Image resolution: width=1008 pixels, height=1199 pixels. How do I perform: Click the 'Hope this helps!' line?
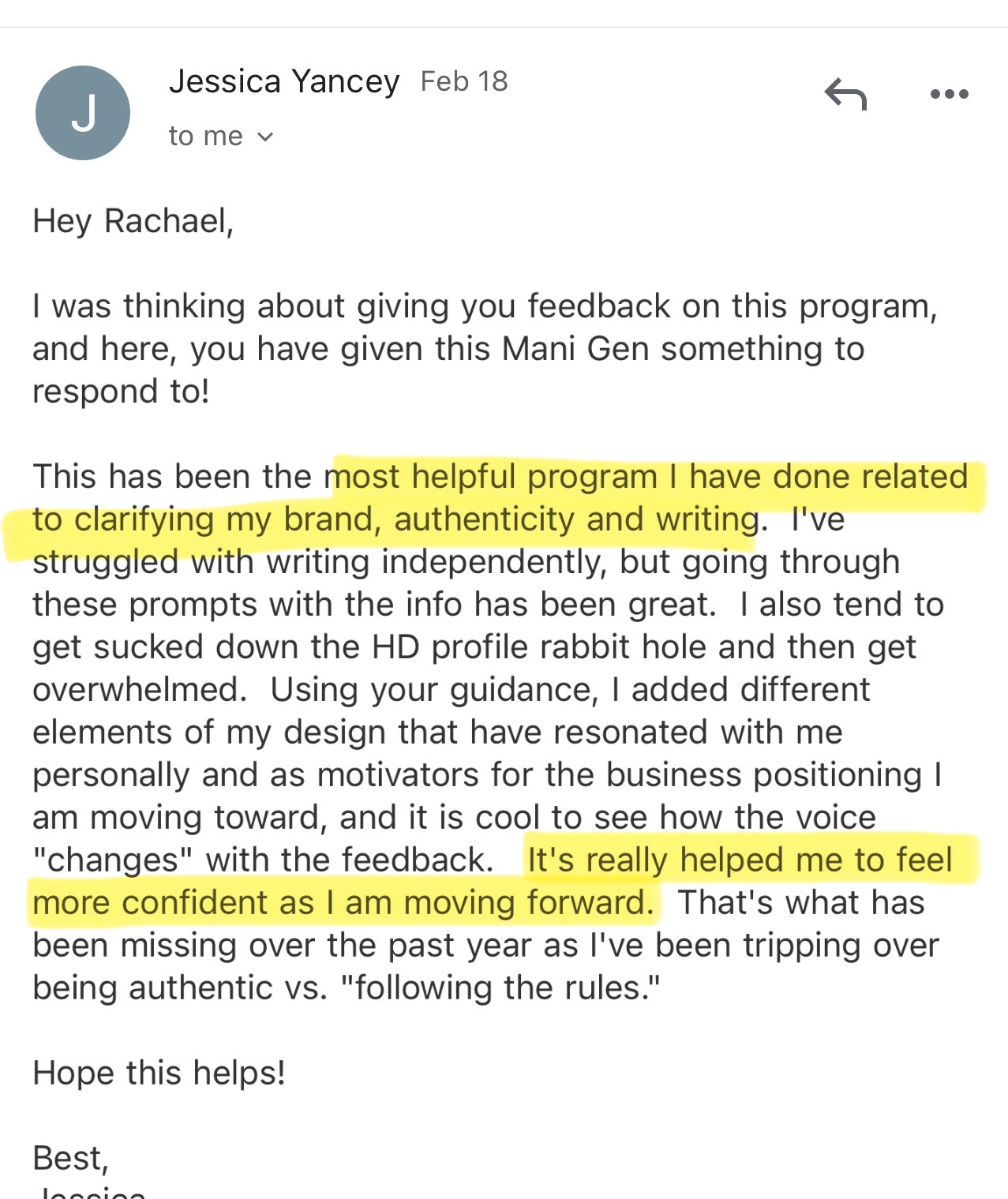[159, 1073]
